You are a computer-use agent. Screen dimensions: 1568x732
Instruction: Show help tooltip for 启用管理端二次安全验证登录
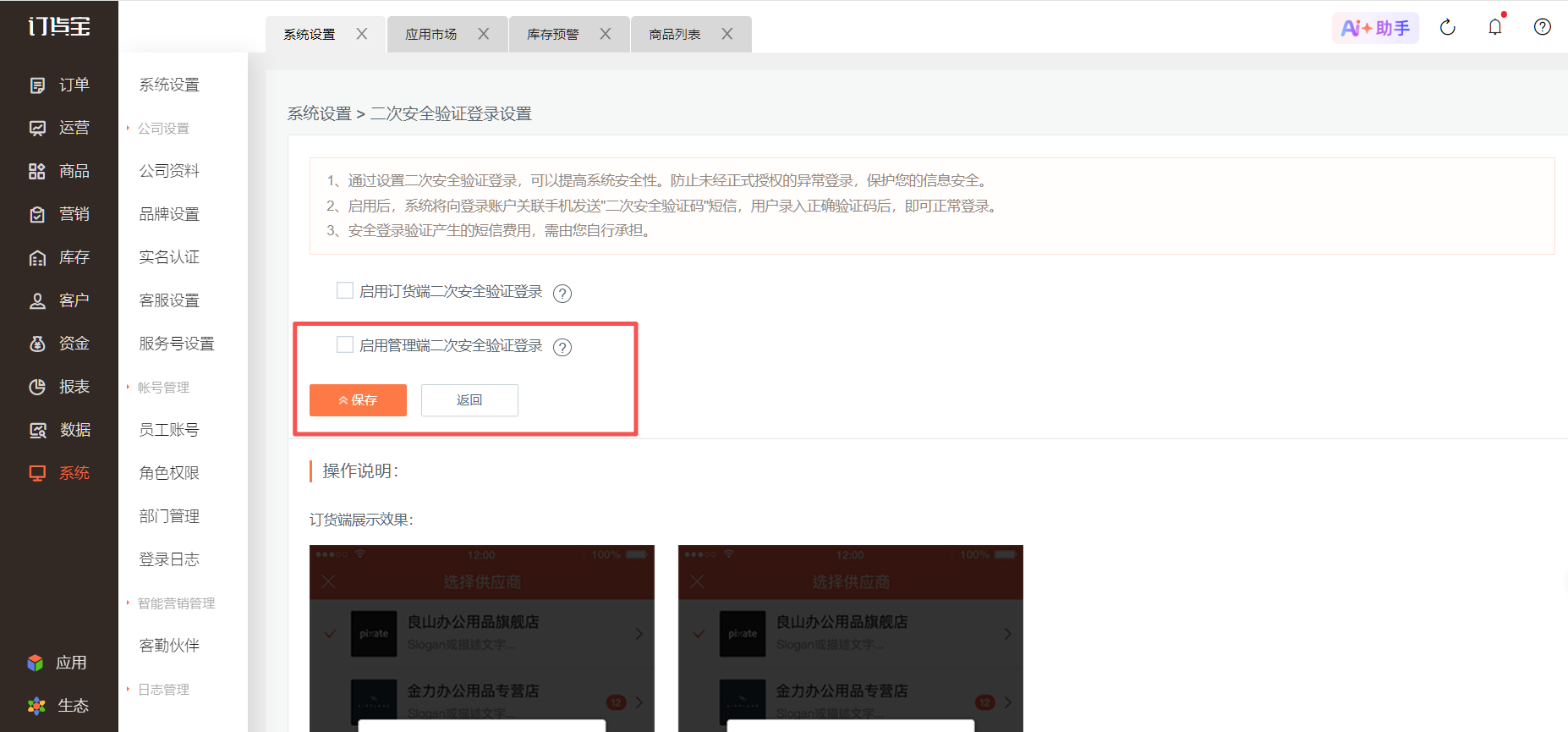click(x=562, y=347)
